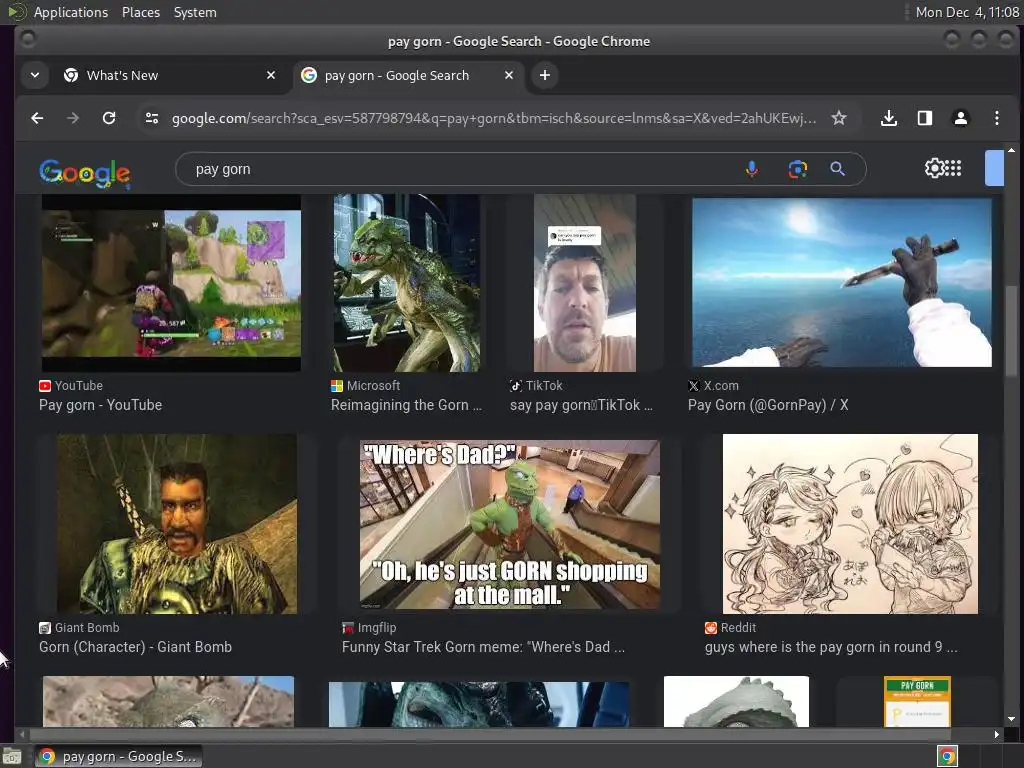Image resolution: width=1024 pixels, height=768 pixels.
Task: Click the forward navigation arrow
Action: [x=73, y=118]
